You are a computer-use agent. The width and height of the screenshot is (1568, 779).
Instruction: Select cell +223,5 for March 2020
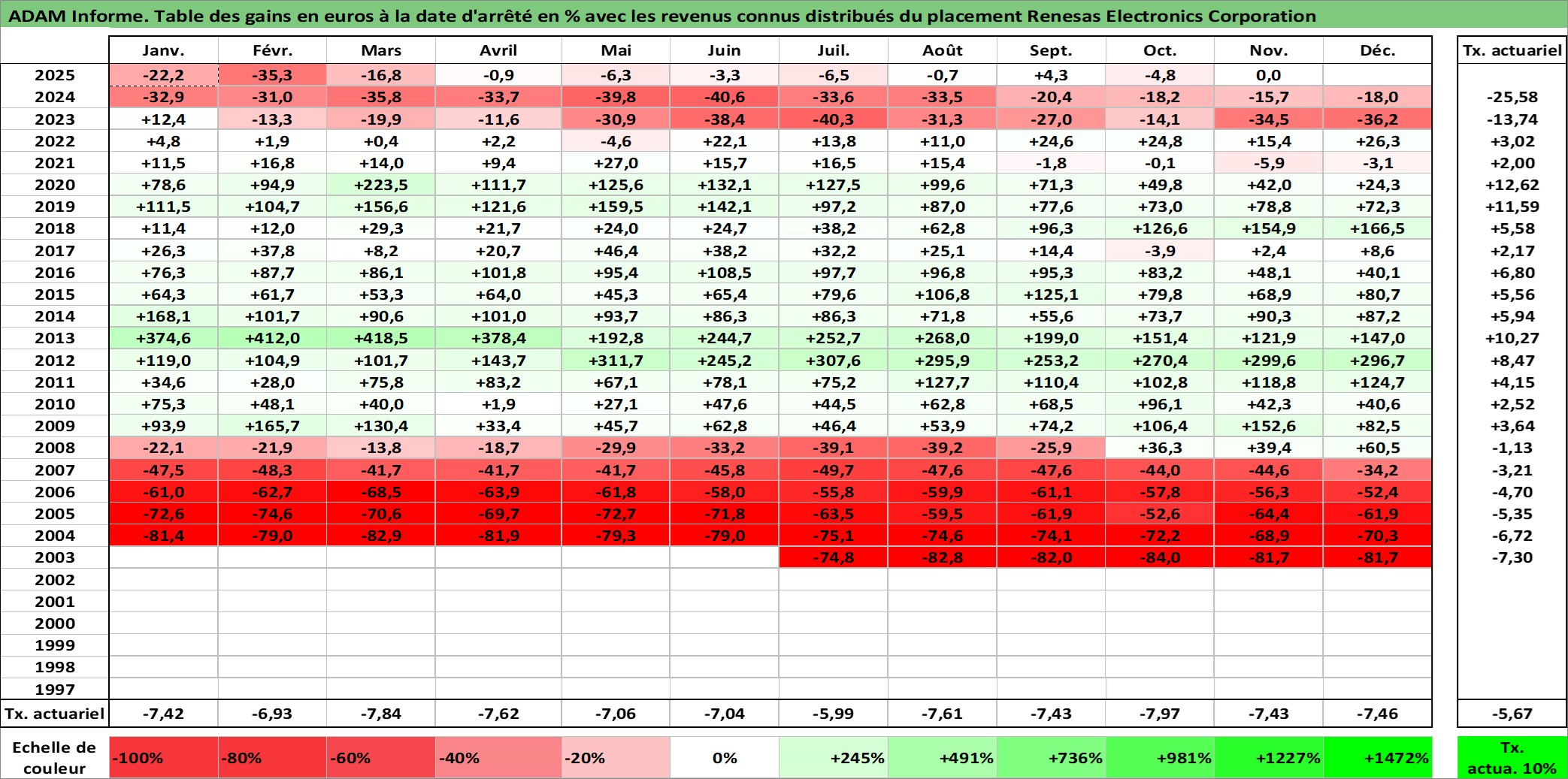[381, 185]
